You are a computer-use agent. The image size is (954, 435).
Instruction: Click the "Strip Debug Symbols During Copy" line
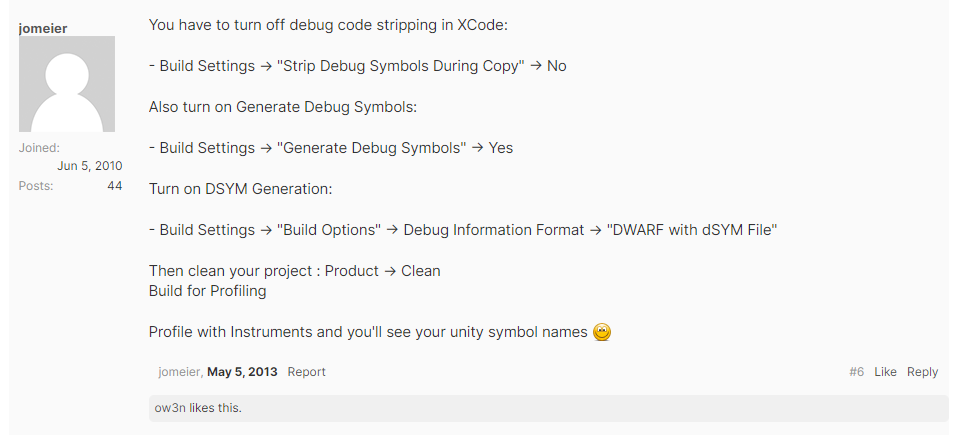(400, 65)
